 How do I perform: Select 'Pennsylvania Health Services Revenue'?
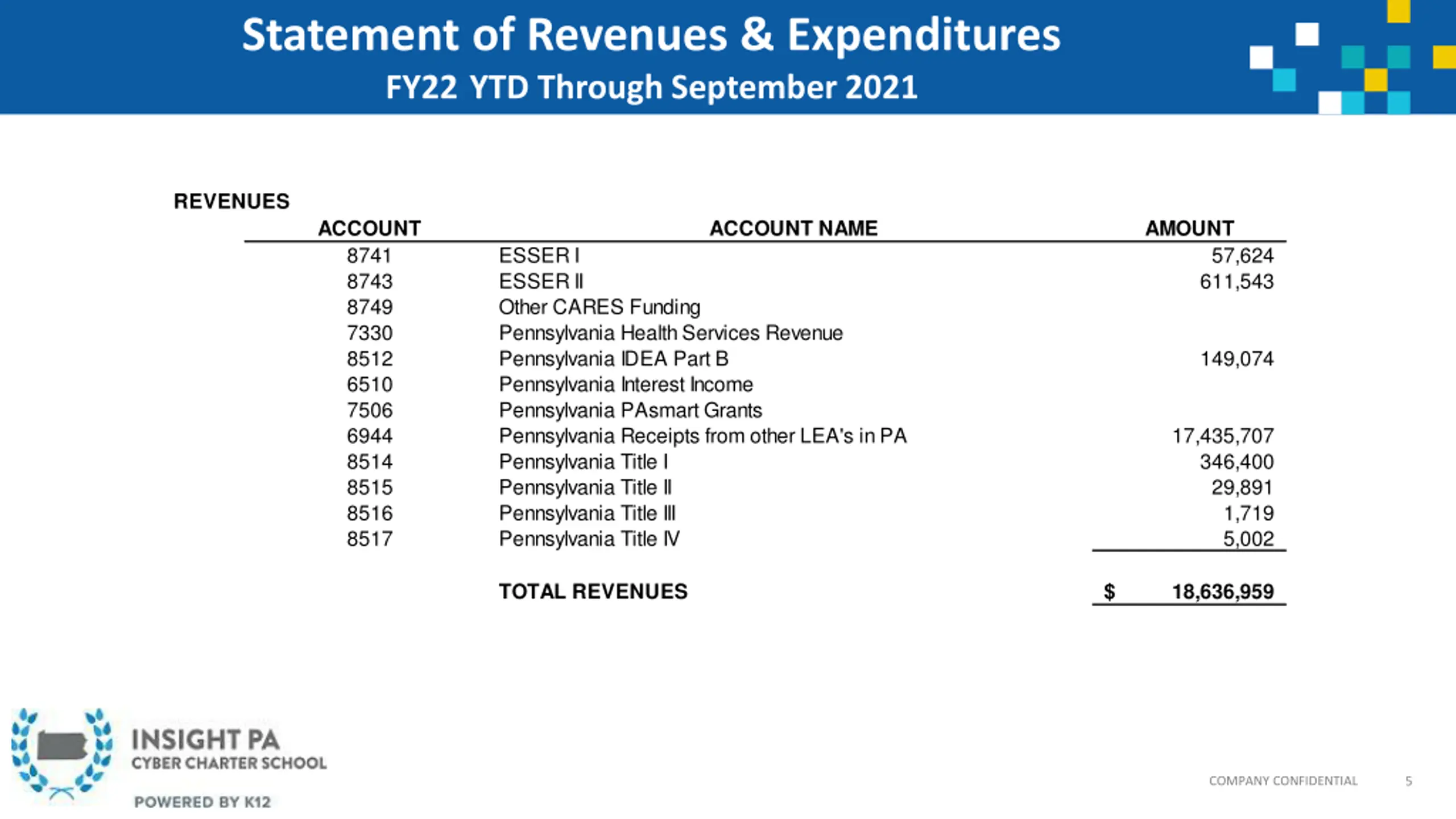pos(671,333)
